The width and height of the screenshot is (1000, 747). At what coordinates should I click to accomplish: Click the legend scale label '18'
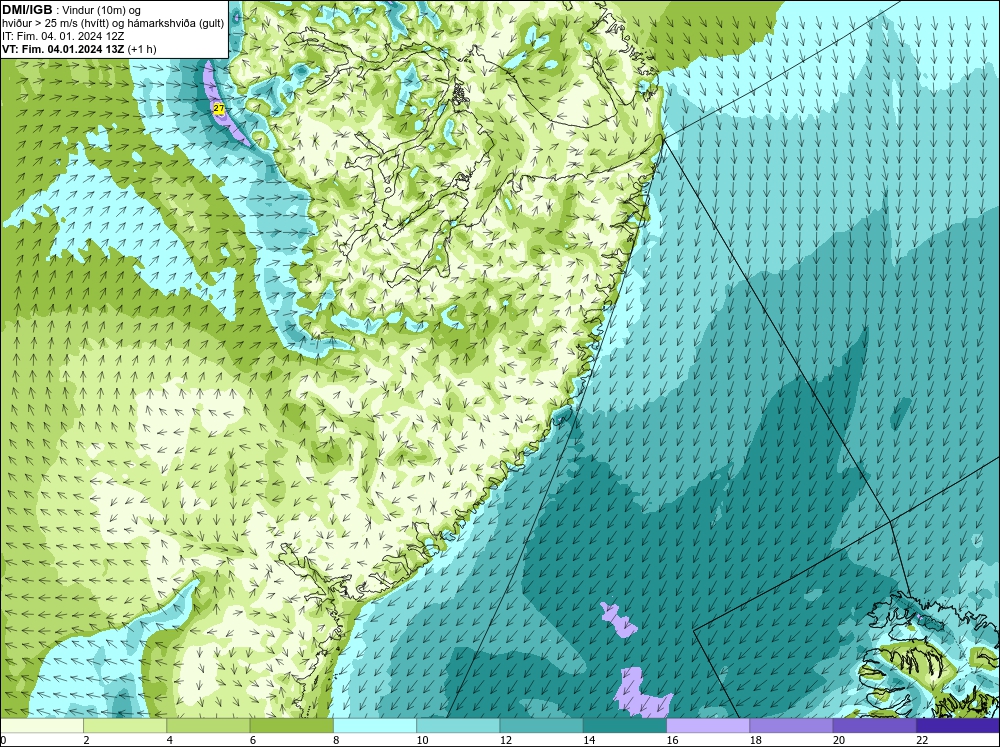[755, 740]
